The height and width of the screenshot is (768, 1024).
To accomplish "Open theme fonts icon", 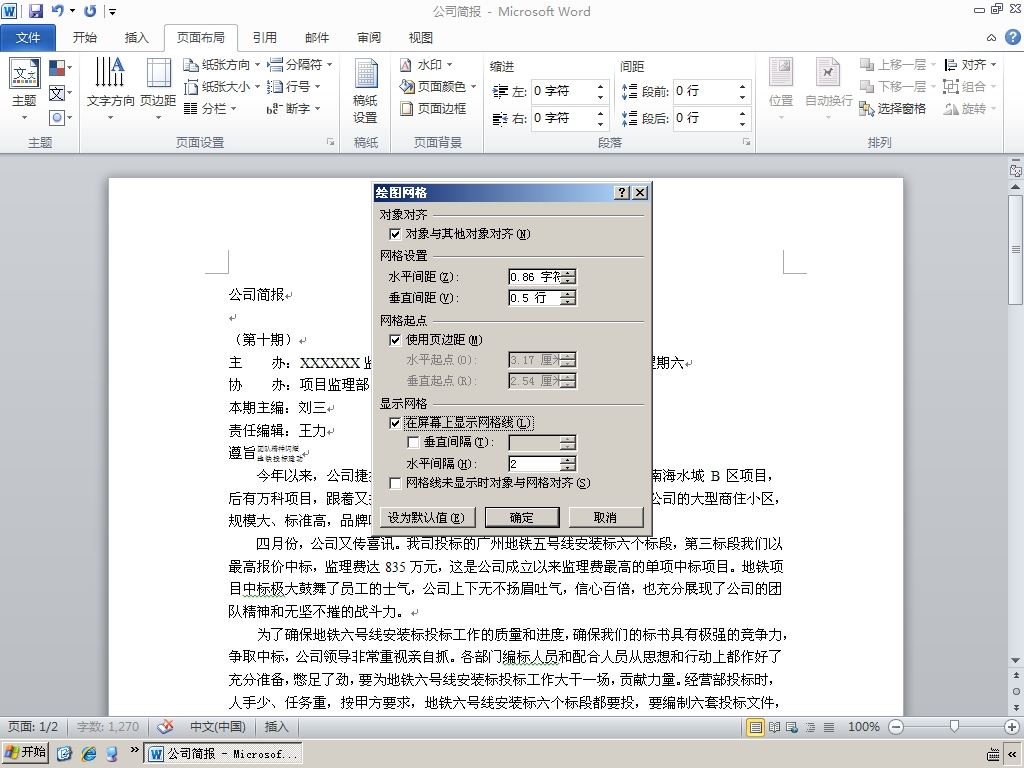I will pyautogui.click(x=59, y=93).
